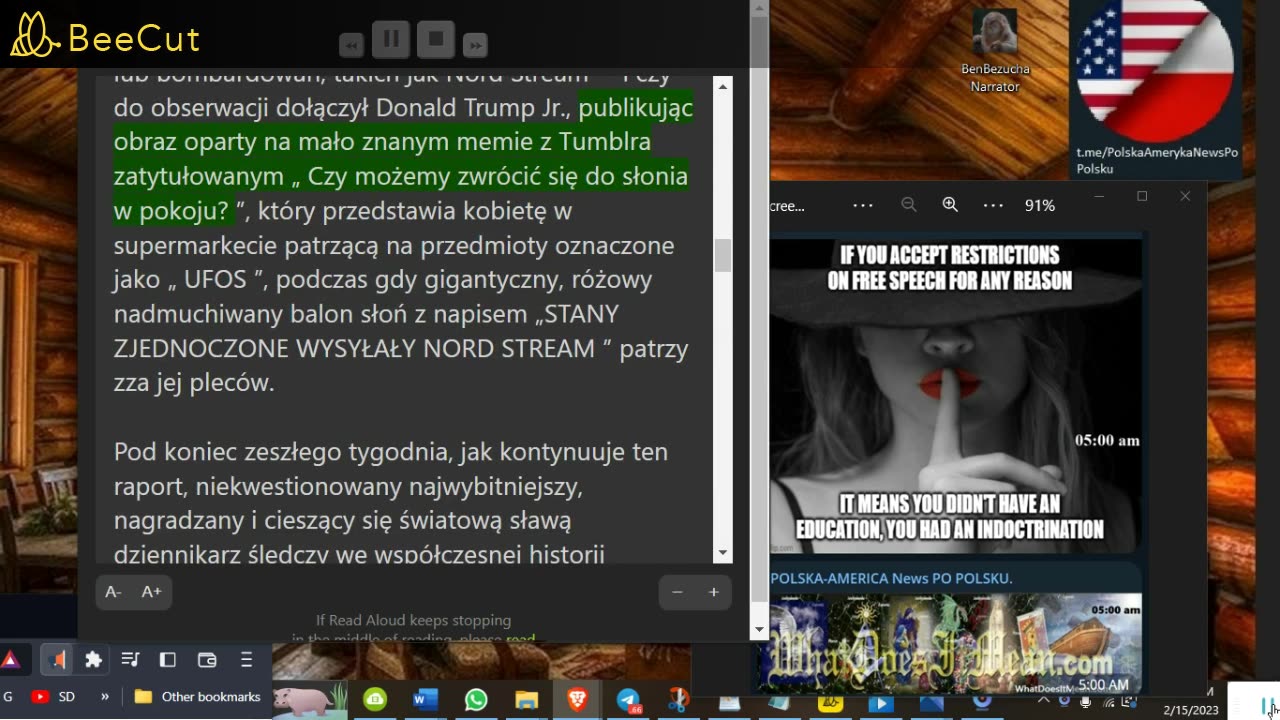
Task: Click the reader scrollbar up arrow
Action: pos(723,87)
